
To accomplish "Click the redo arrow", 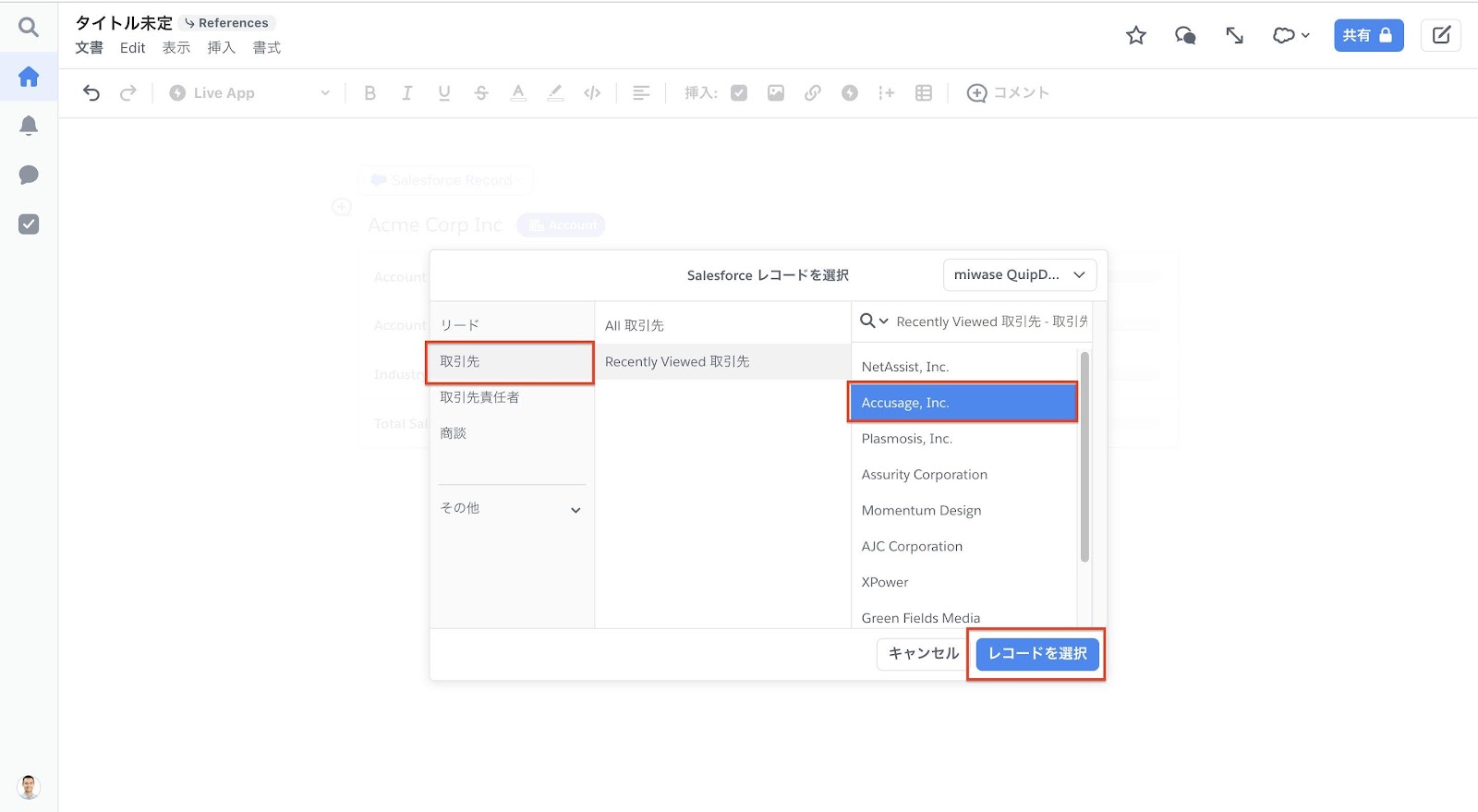I will [x=128, y=92].
